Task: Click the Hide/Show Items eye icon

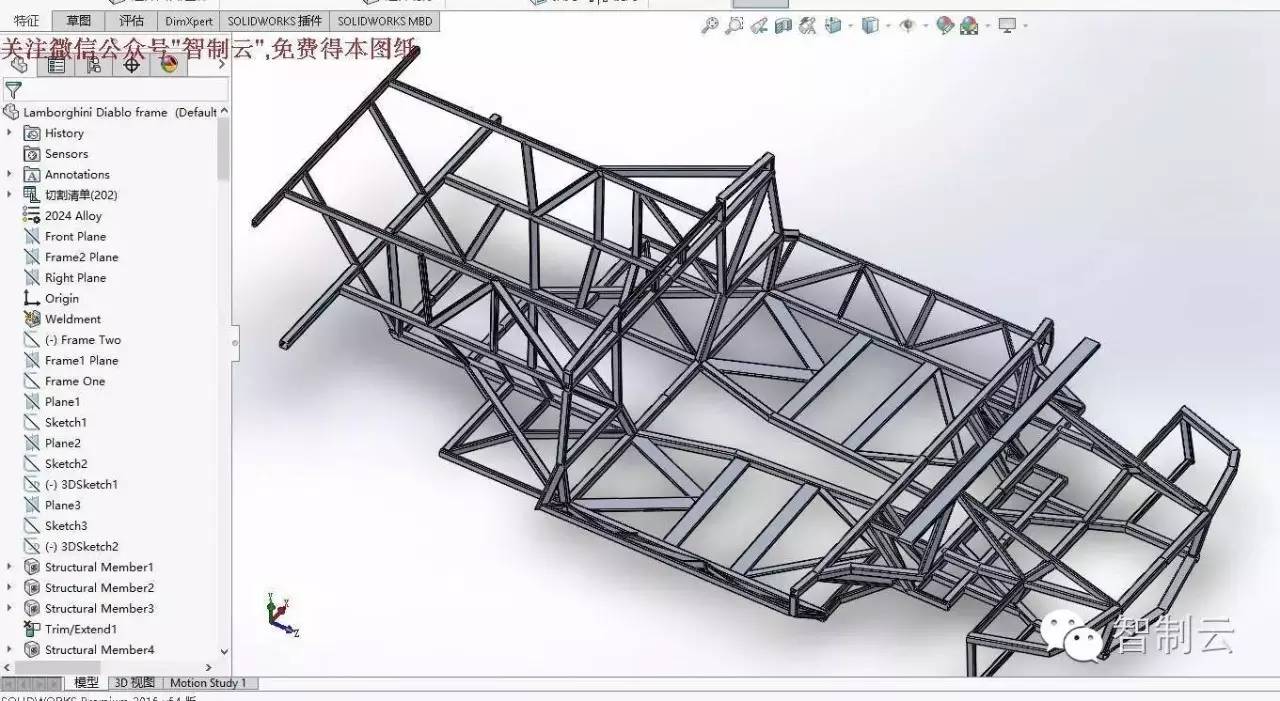Action: [907, 26]
